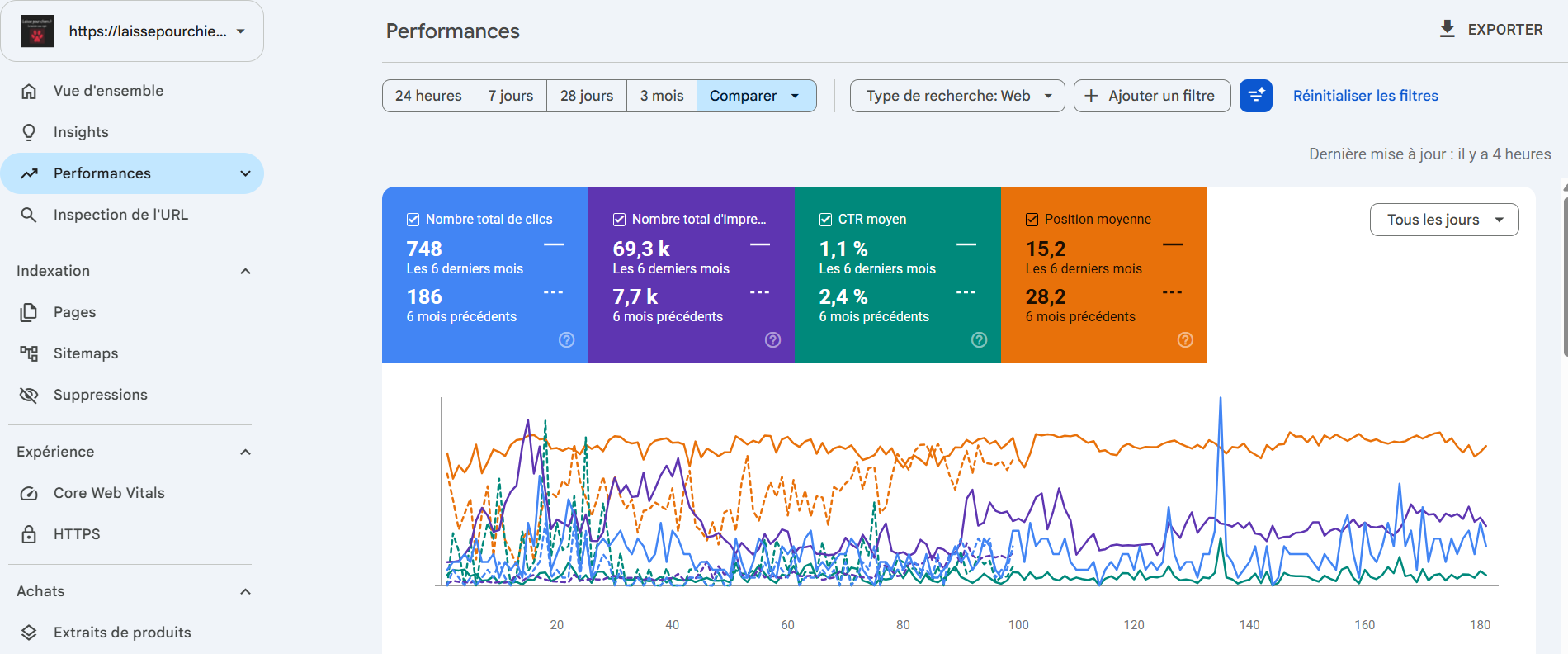
Task: Open Type de recherche: Web dropdown
Action: click(x=957, y=96)
